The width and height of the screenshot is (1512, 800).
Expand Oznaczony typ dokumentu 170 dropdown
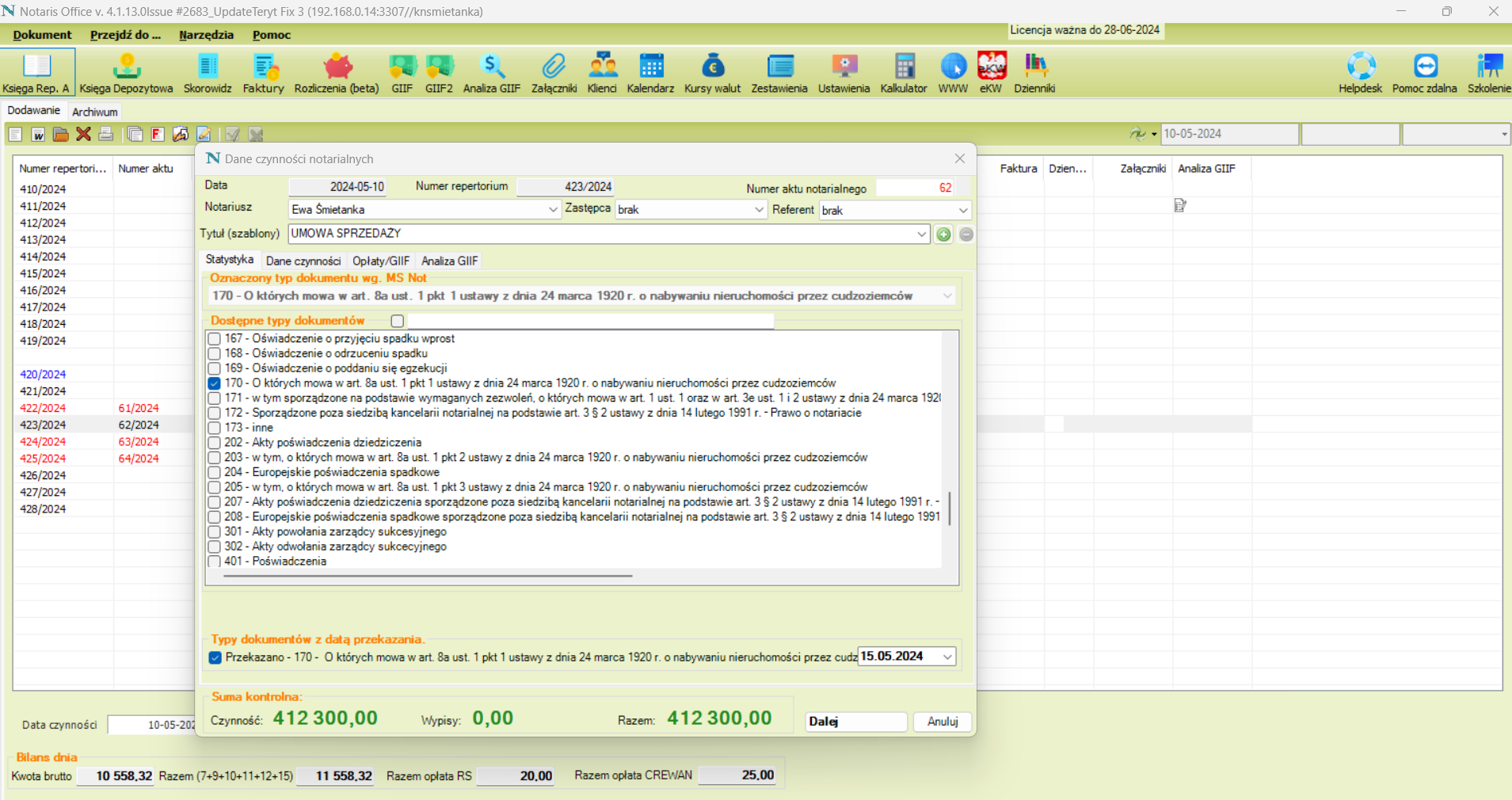click(947, 296)
